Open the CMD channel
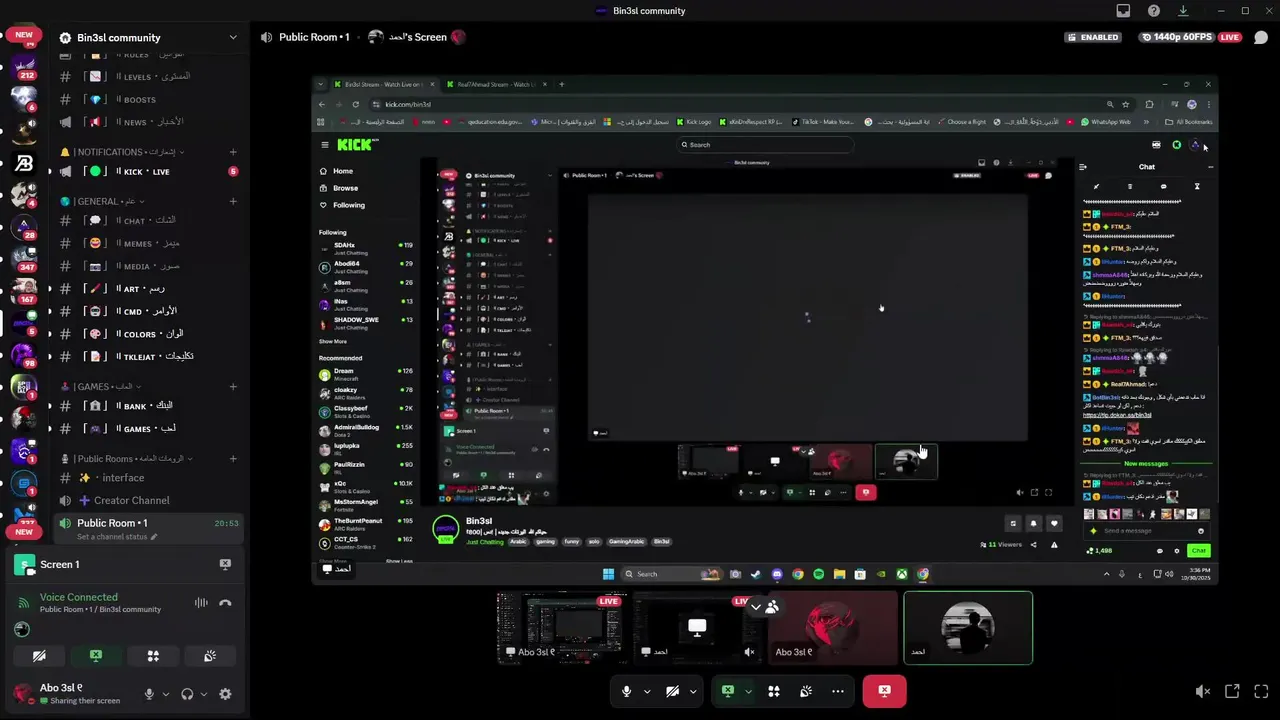The width and height of the screenshot is (1280, 720). [x=148, y=311]
